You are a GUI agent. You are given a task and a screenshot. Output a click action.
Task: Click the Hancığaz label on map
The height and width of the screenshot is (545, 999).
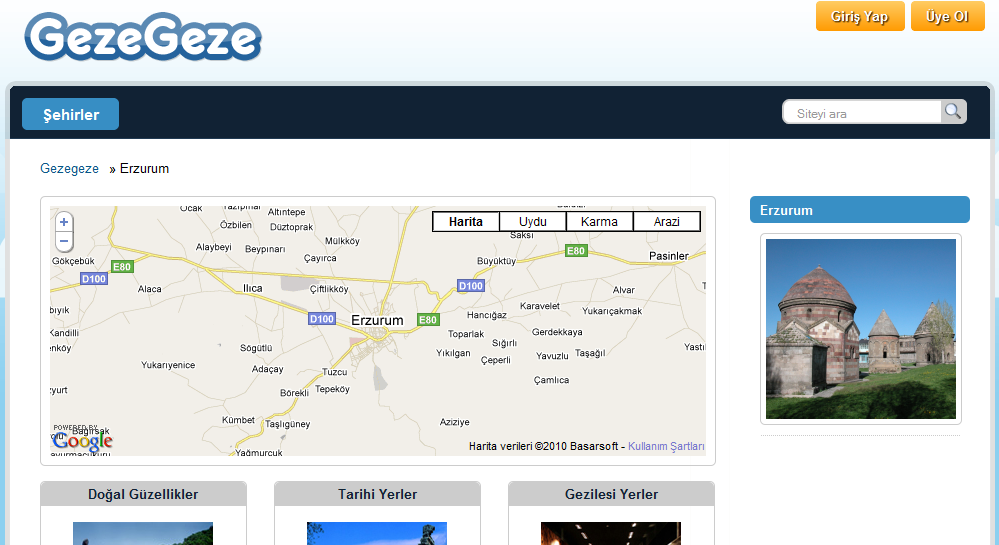(x=487, y=315)
